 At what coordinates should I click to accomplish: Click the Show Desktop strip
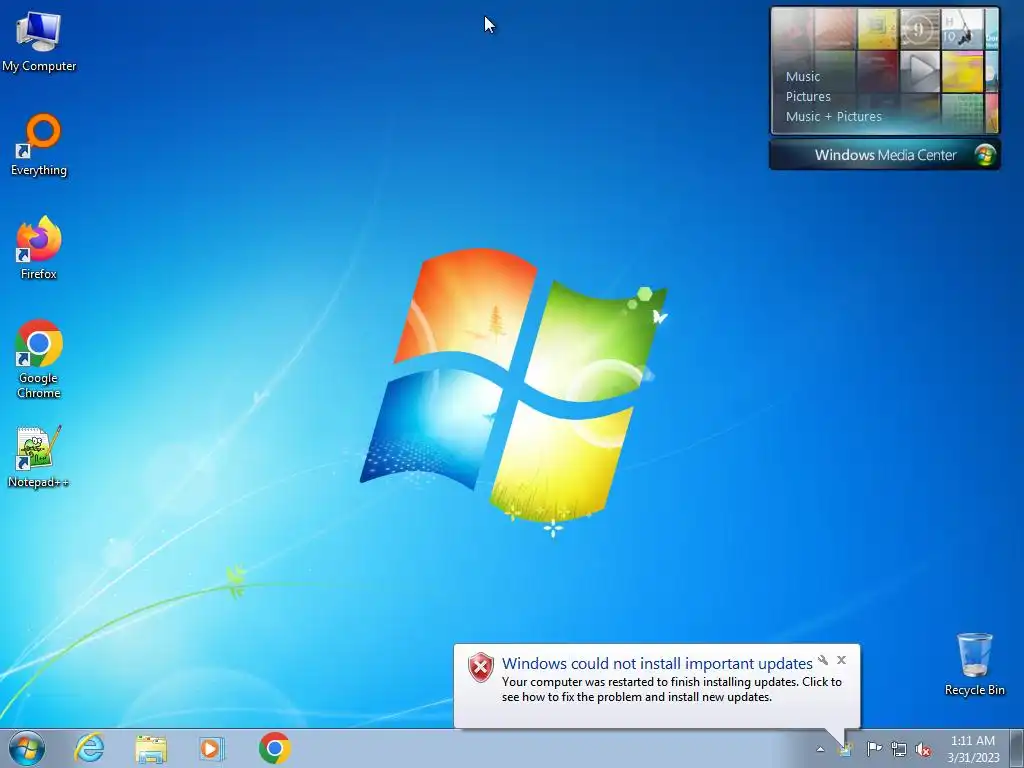(1017, 748)
